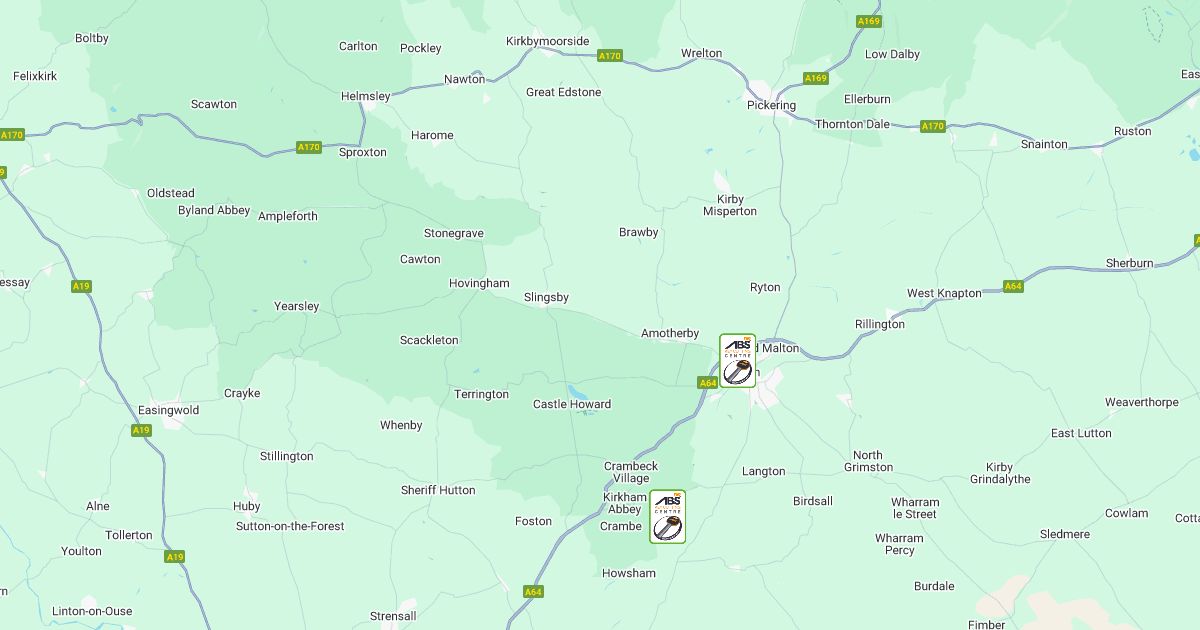The image size is (1200, 630).
Task: Click the A64 road shield near West Knapton
Action: 1013,286
